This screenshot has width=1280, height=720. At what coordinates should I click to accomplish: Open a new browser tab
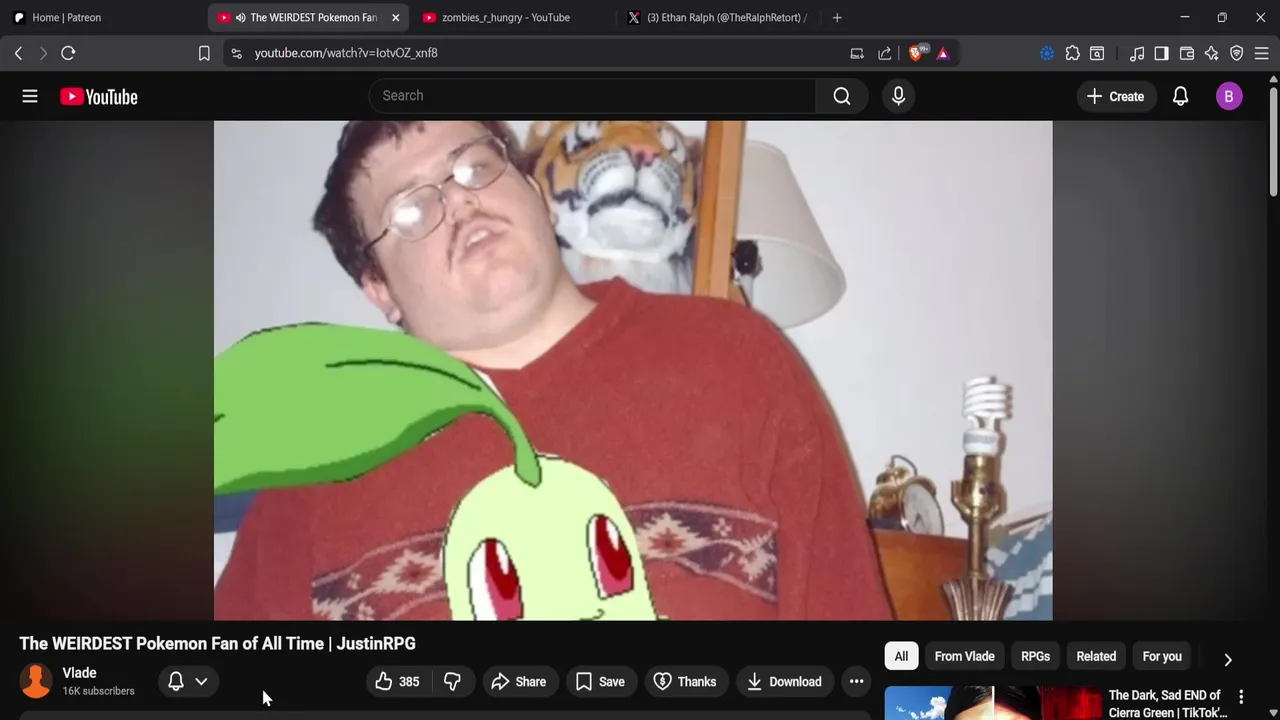837,17
